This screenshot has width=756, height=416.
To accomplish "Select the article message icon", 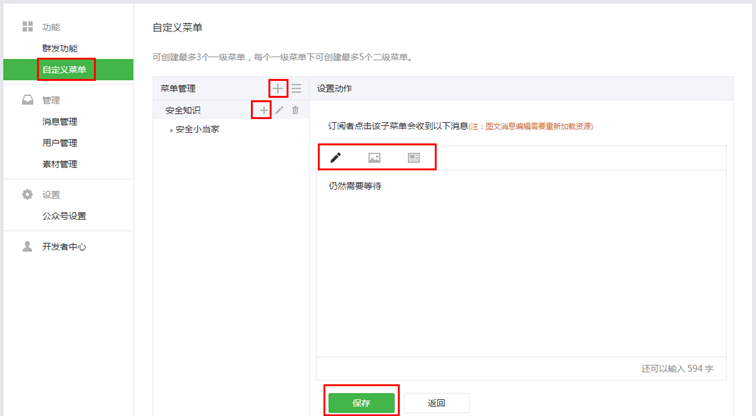I will (414, 158).
